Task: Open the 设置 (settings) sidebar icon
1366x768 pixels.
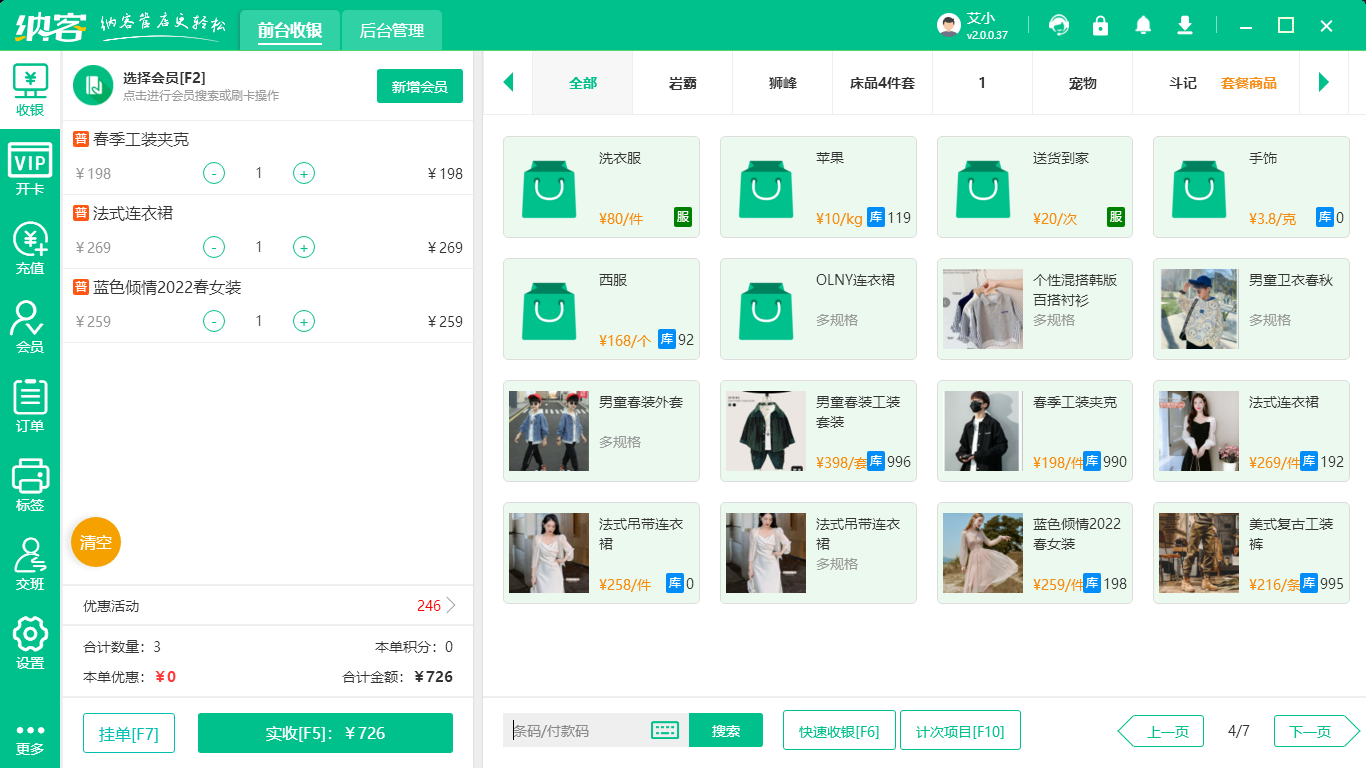Action: click(x=29, y=634)
